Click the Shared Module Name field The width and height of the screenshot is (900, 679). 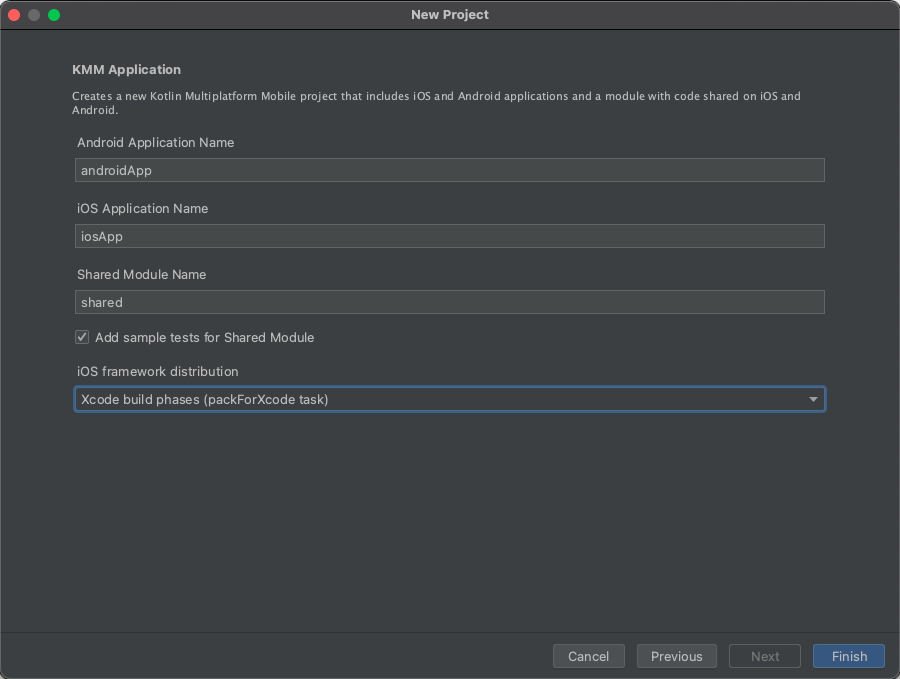(x=450, y=302)
